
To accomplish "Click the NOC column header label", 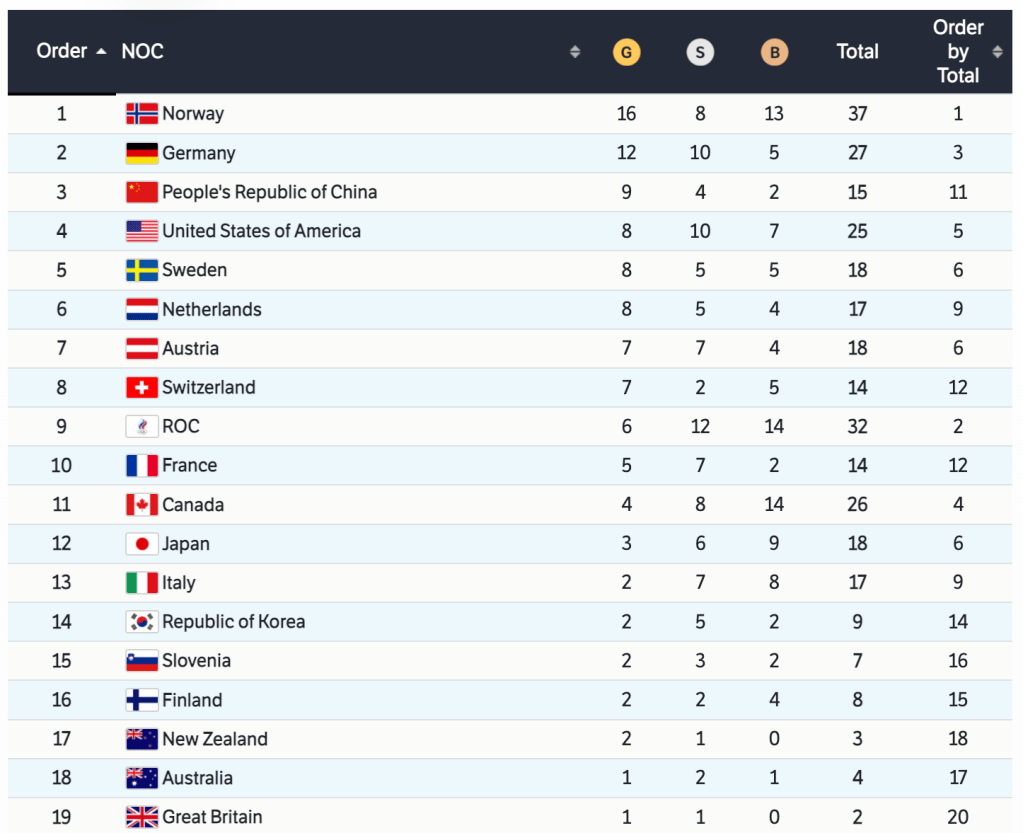I will (142, 51).
